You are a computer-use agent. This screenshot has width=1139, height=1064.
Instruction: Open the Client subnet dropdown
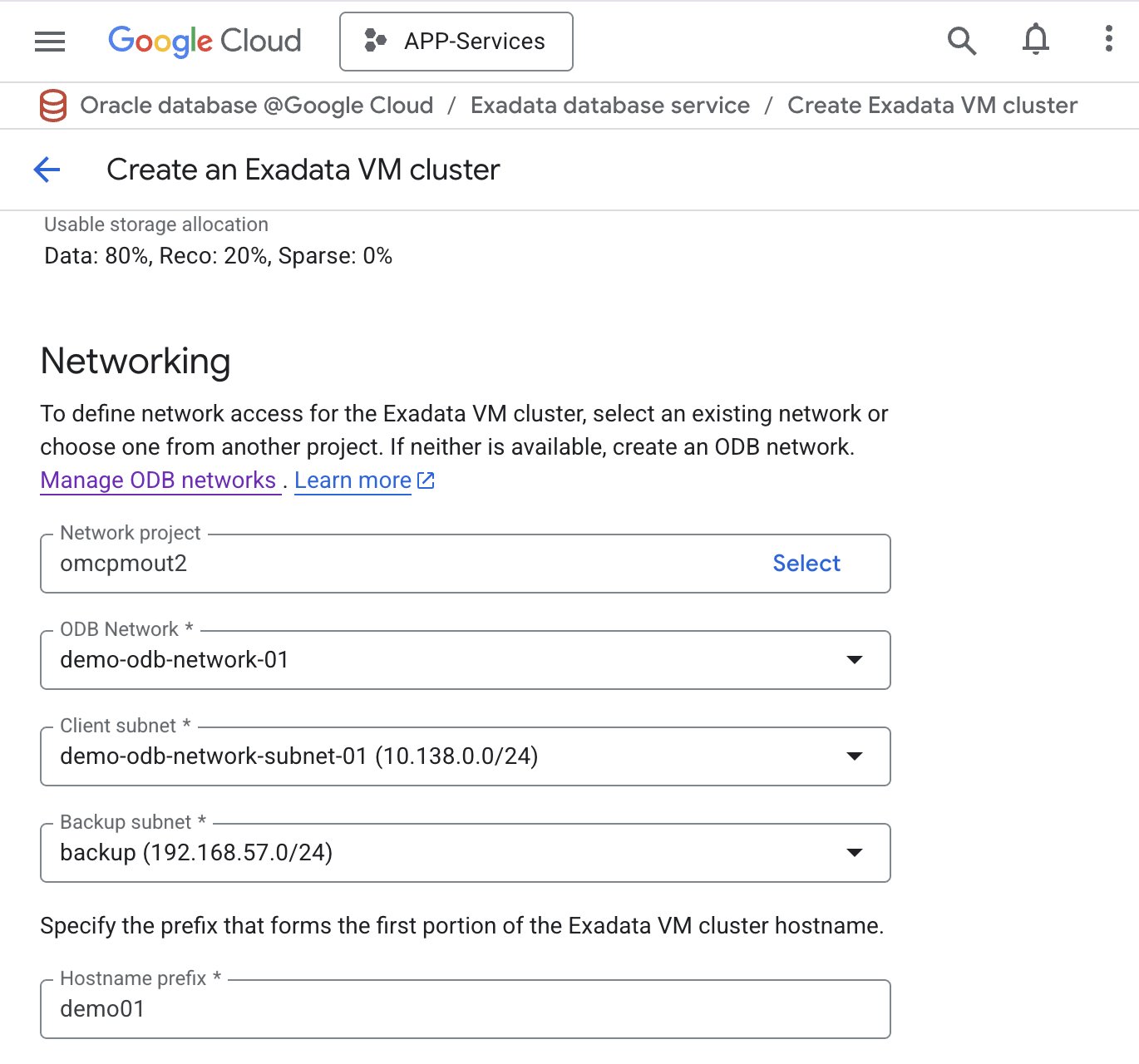click(x=855, y=756)
